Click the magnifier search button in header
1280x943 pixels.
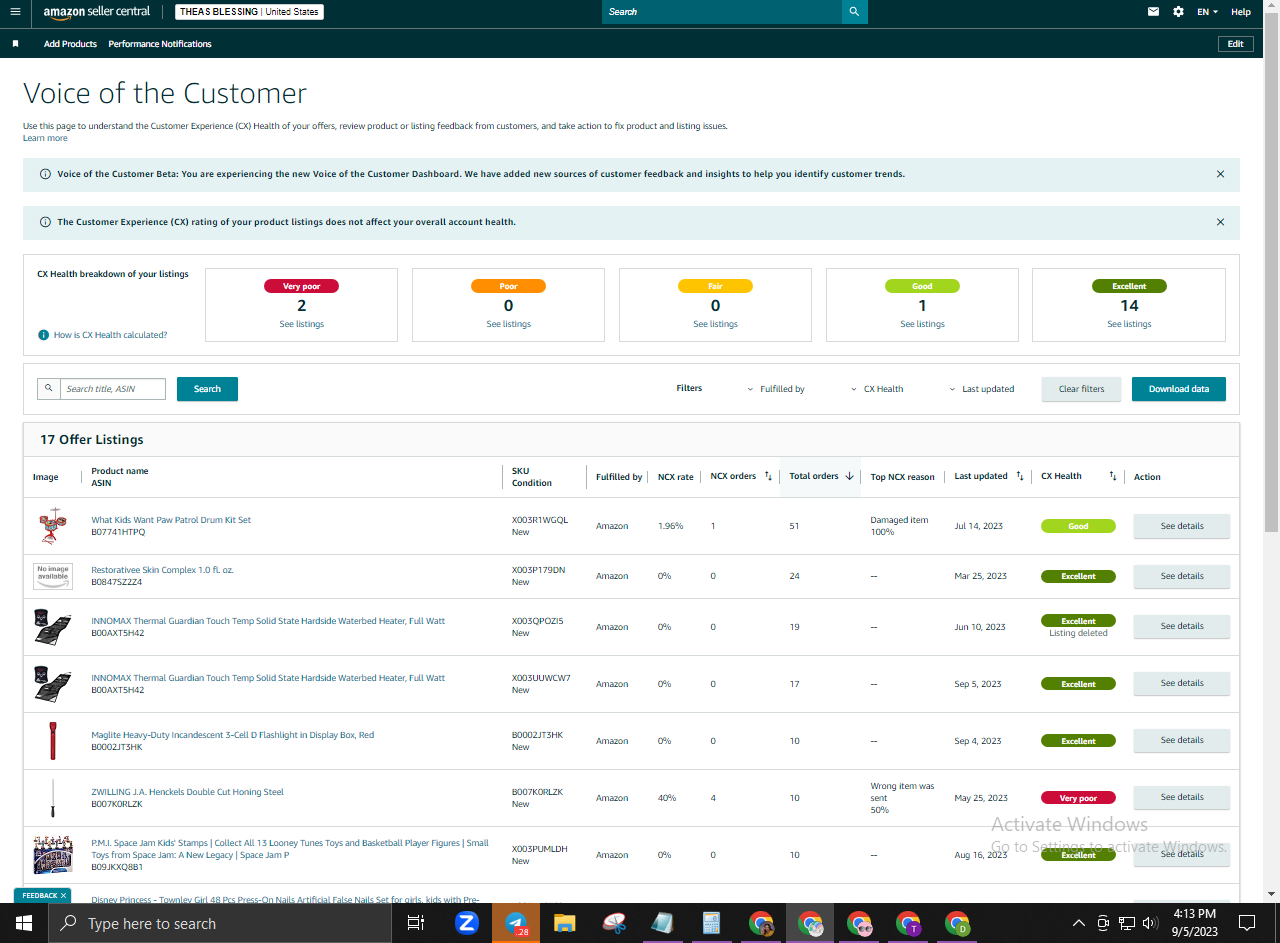click(854, 12)
